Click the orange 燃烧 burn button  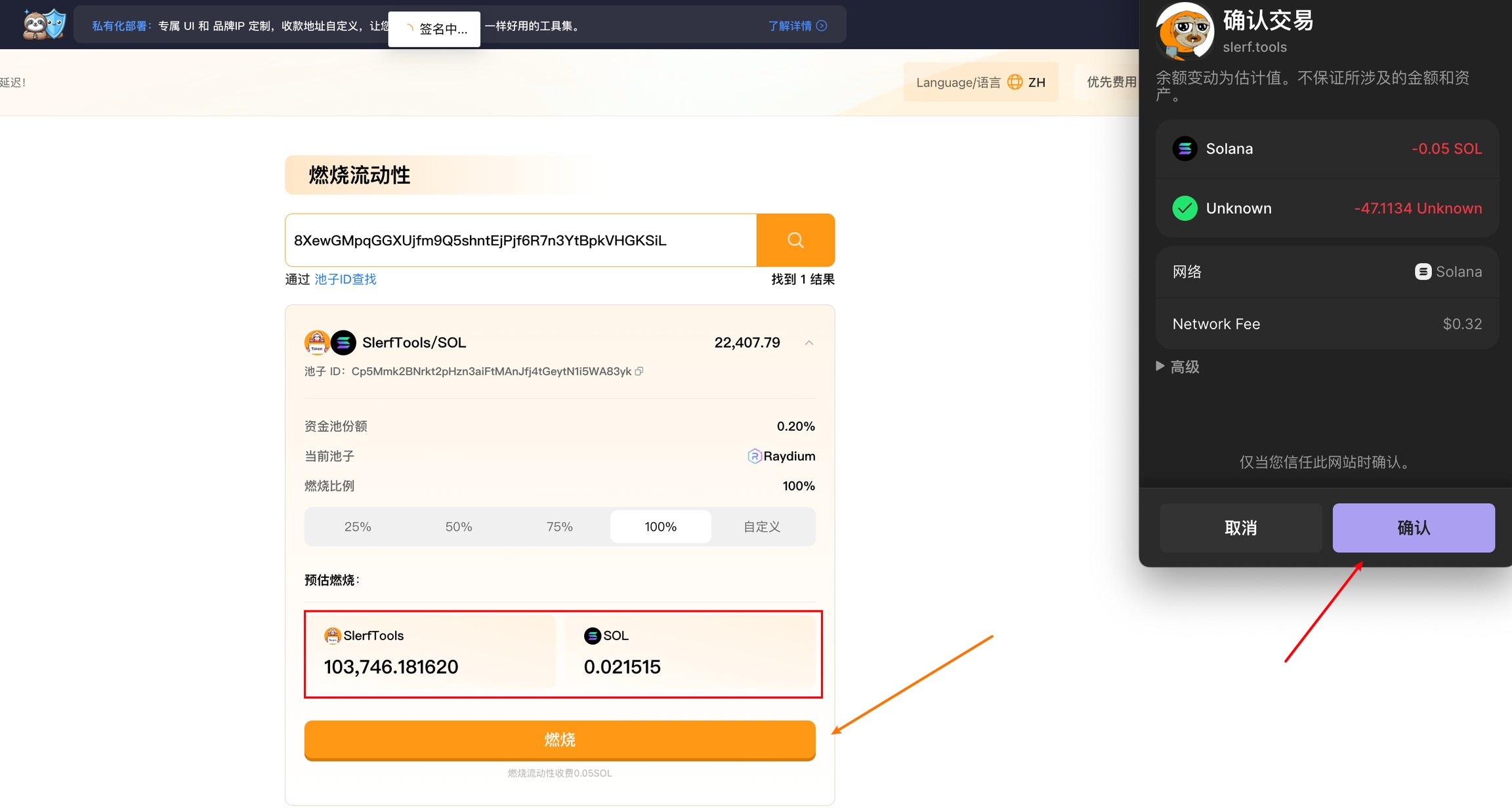[x=560, y=740]
